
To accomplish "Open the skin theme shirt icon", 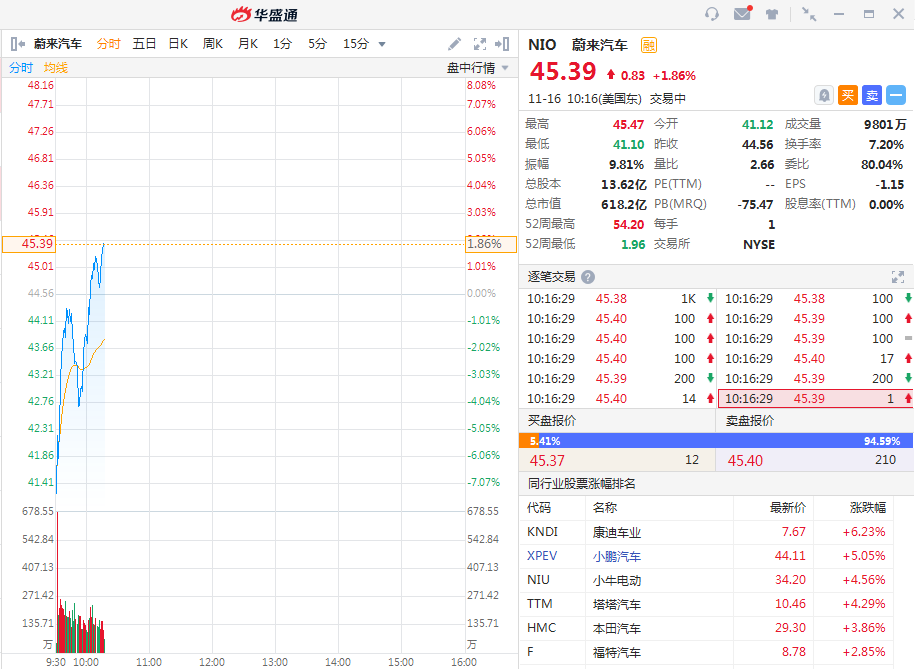I will click(x=772, y=14).
